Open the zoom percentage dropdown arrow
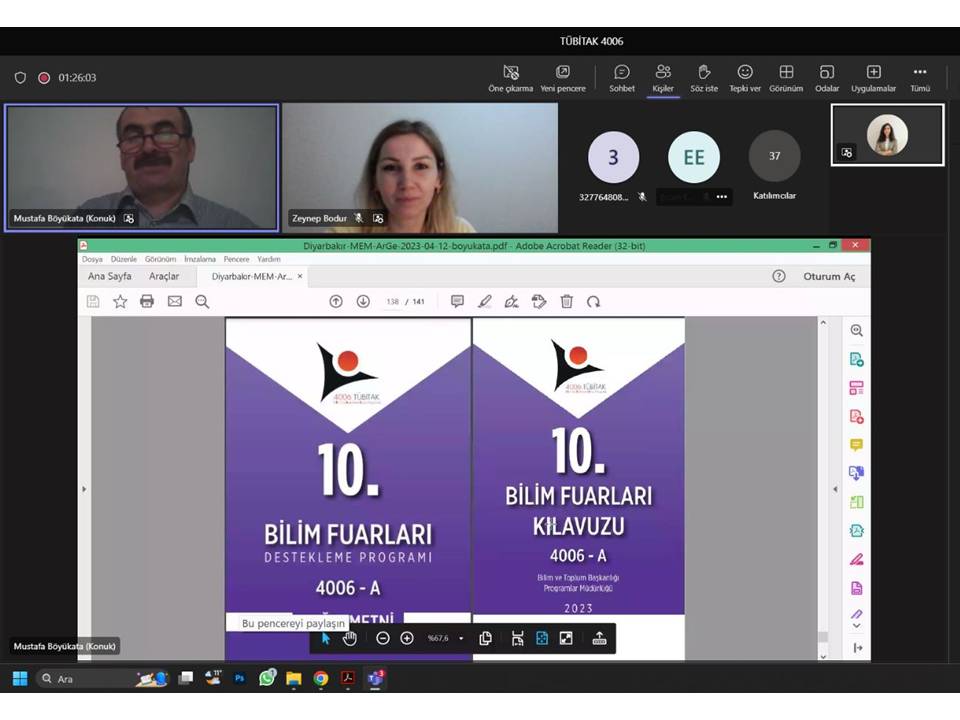 (x=461, y=638)
